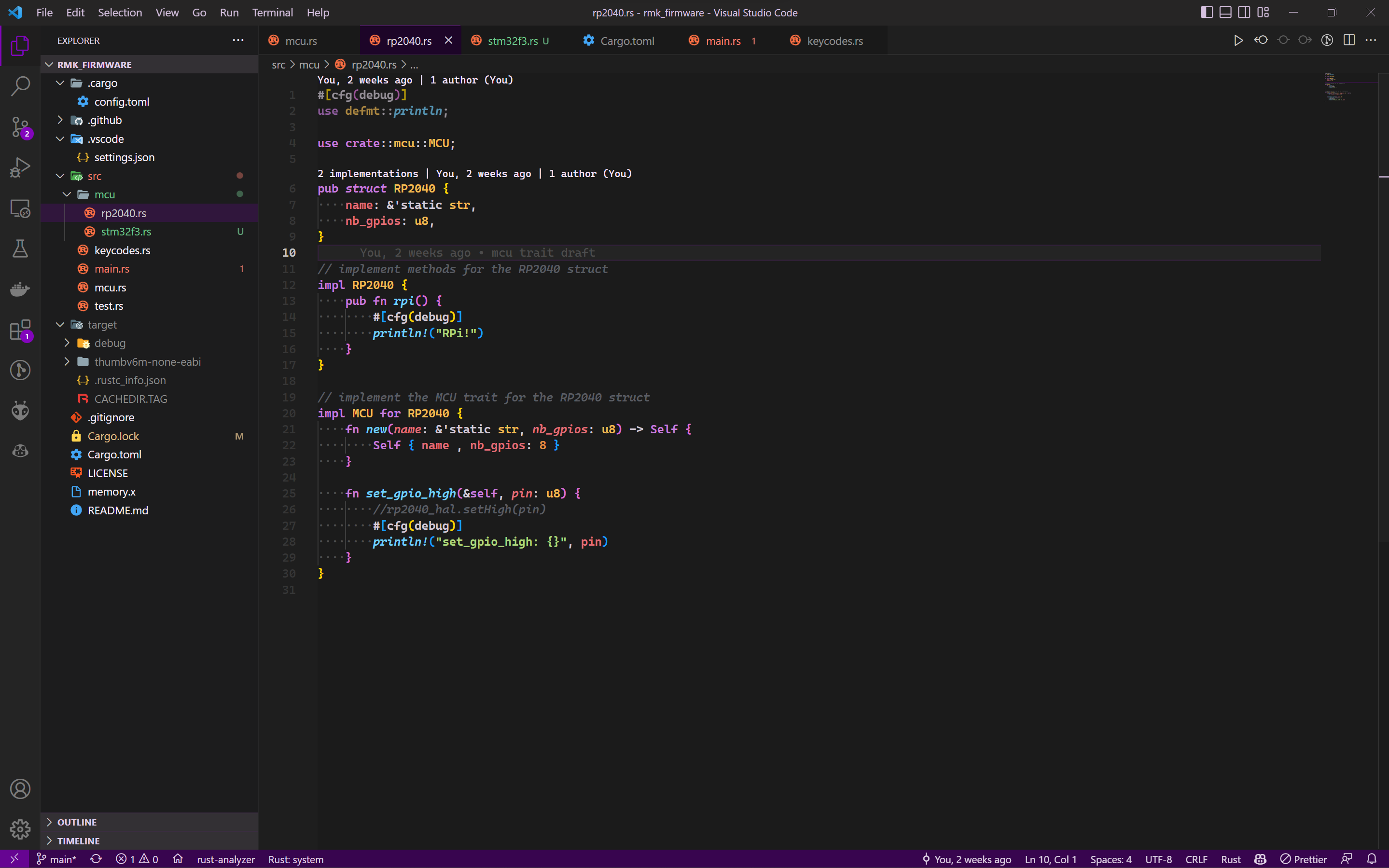Open the Extensions view
The width and height of the screenshot is (1389, 868).
[20, 330]
